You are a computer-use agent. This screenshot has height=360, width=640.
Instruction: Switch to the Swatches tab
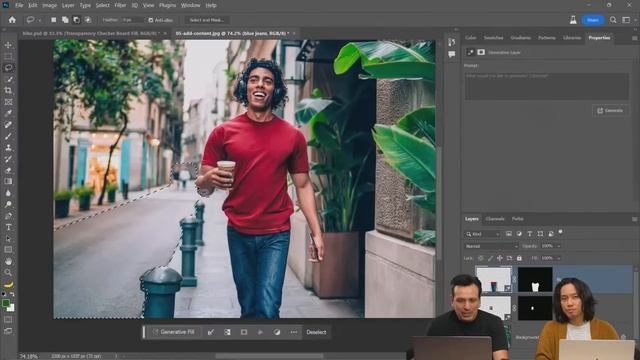pos(493,38)
